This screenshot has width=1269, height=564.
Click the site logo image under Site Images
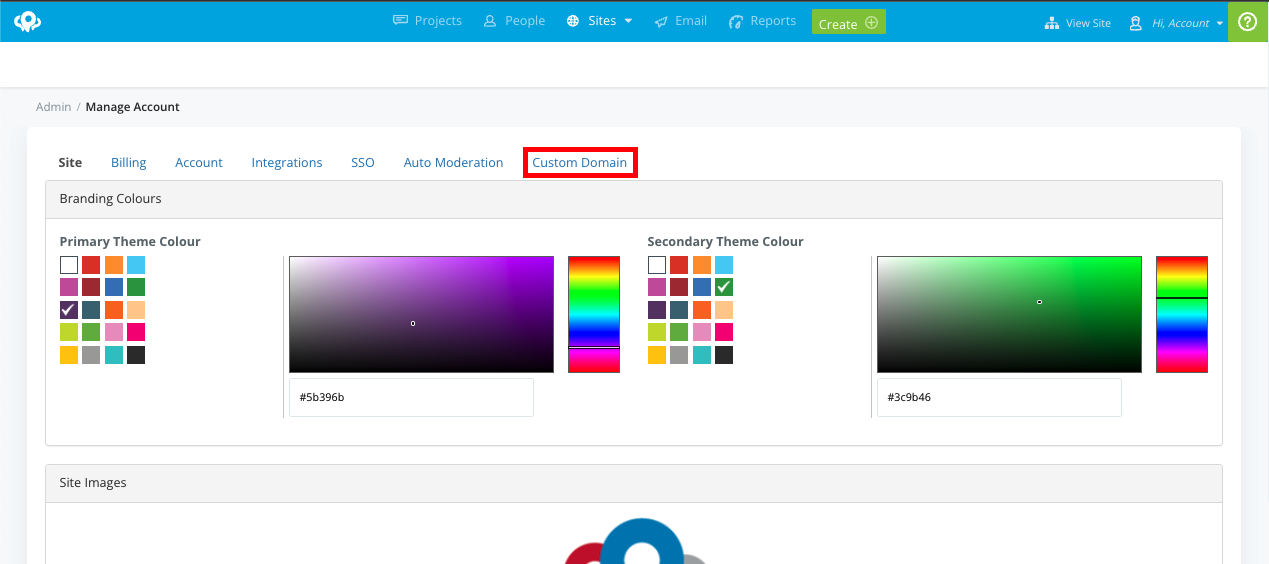pyautogui.click(x=636, y=541)
